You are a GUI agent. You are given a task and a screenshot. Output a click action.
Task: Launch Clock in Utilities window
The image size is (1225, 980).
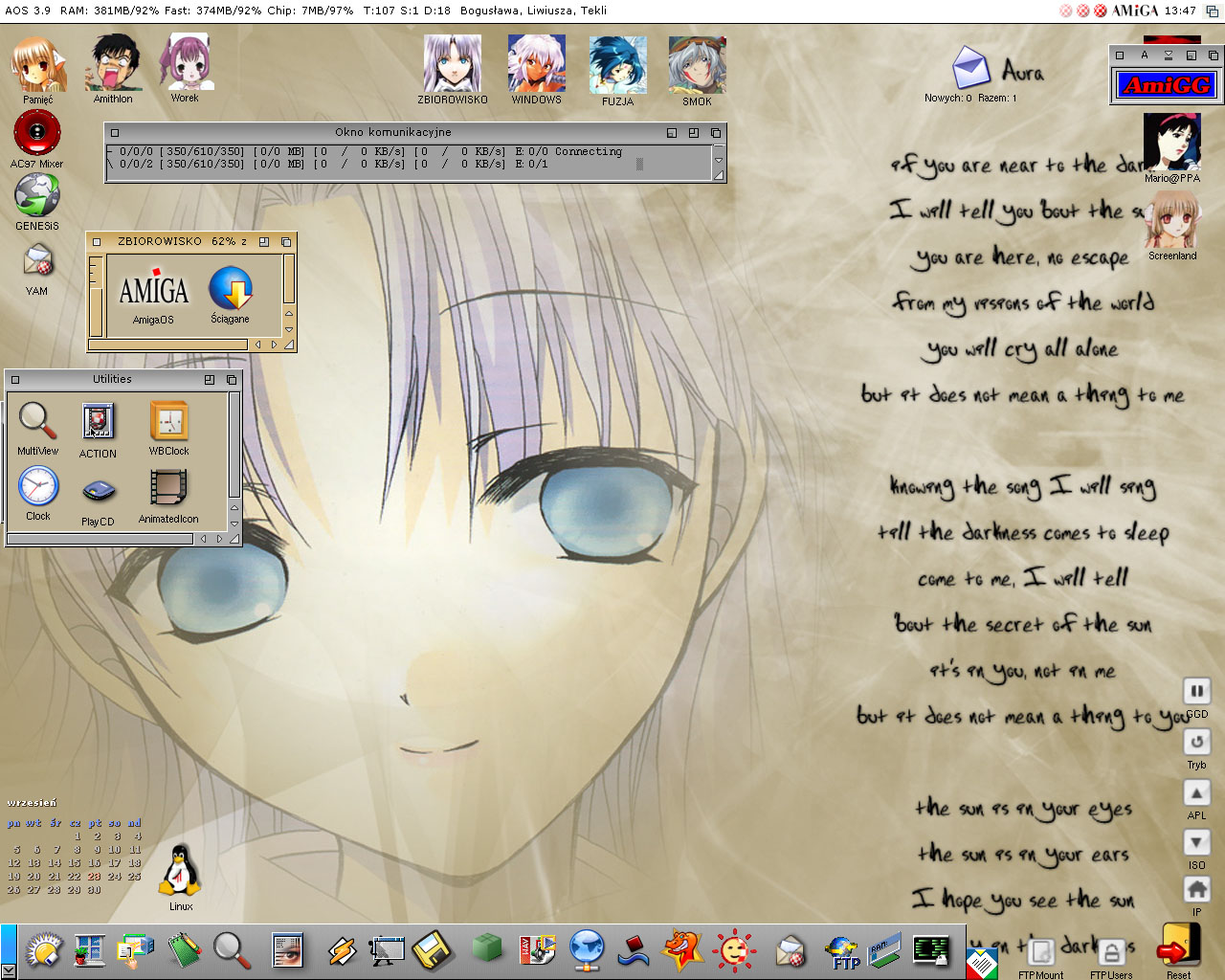38,486
